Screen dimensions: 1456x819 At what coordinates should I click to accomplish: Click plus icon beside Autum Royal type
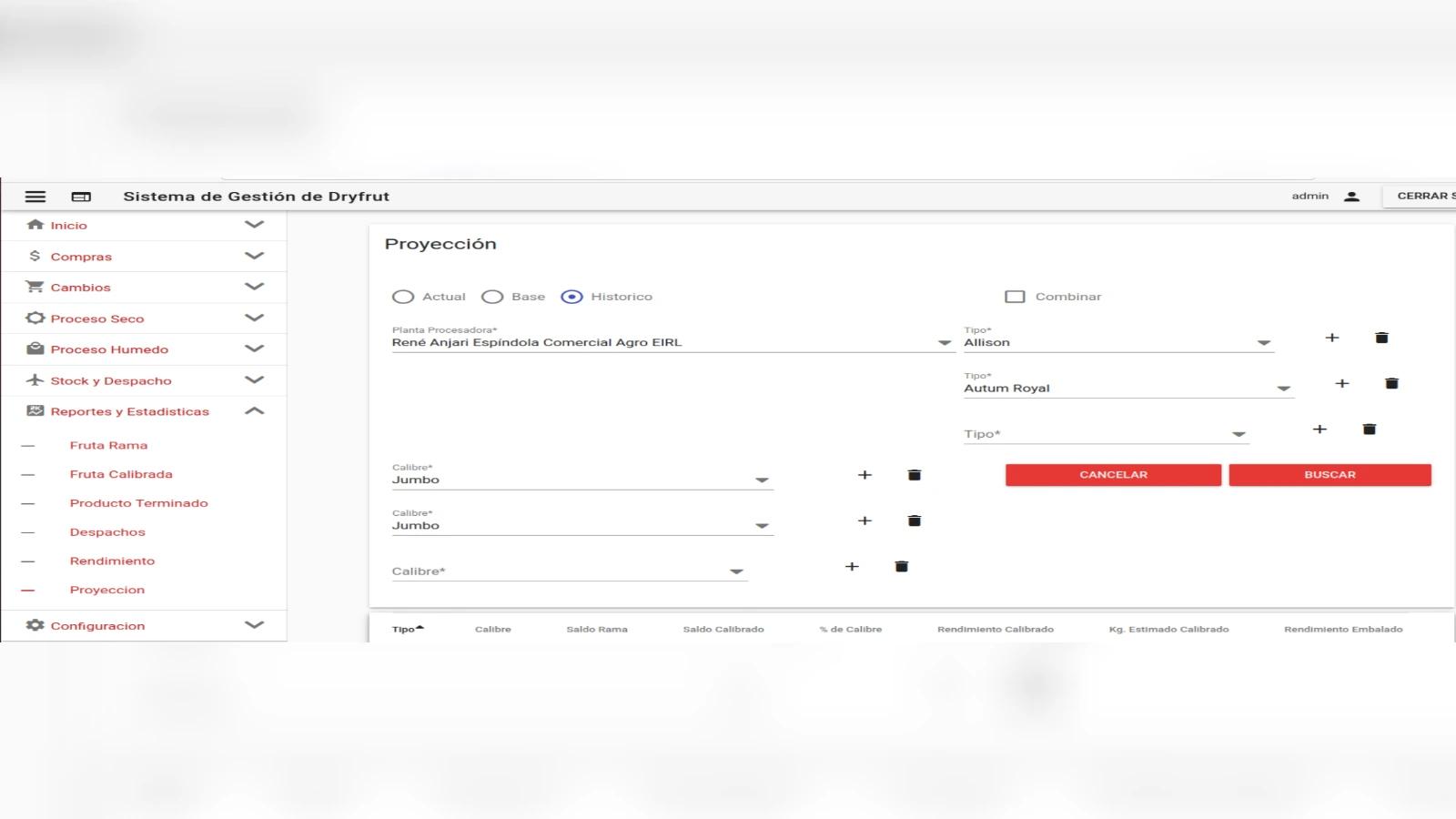pos(1341,383)
